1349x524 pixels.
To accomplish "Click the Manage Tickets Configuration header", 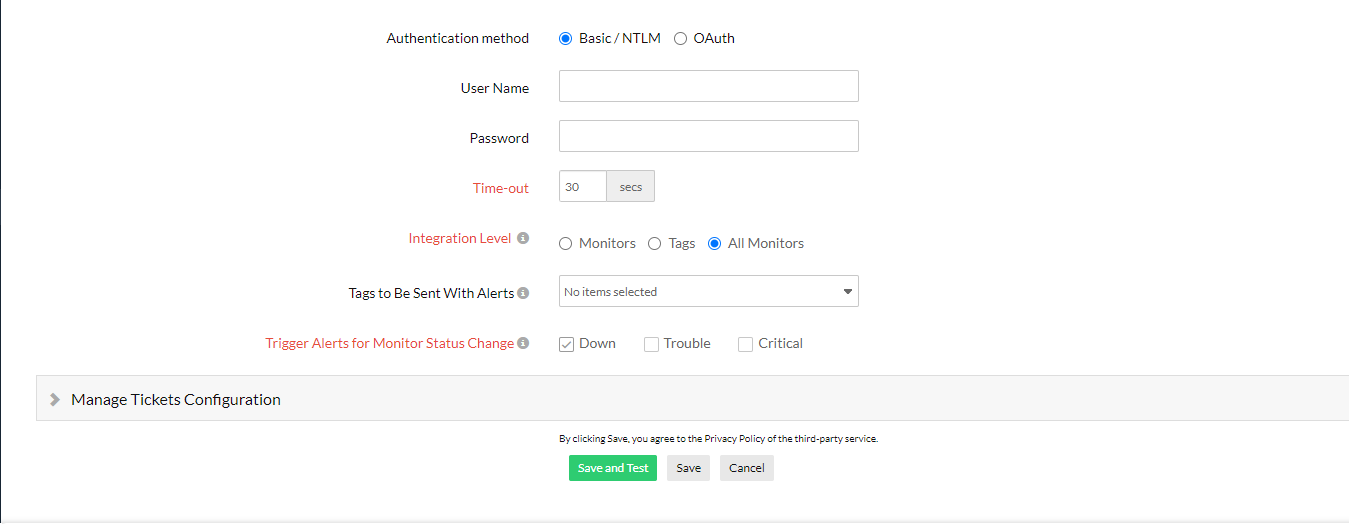I will click(176, 400).
